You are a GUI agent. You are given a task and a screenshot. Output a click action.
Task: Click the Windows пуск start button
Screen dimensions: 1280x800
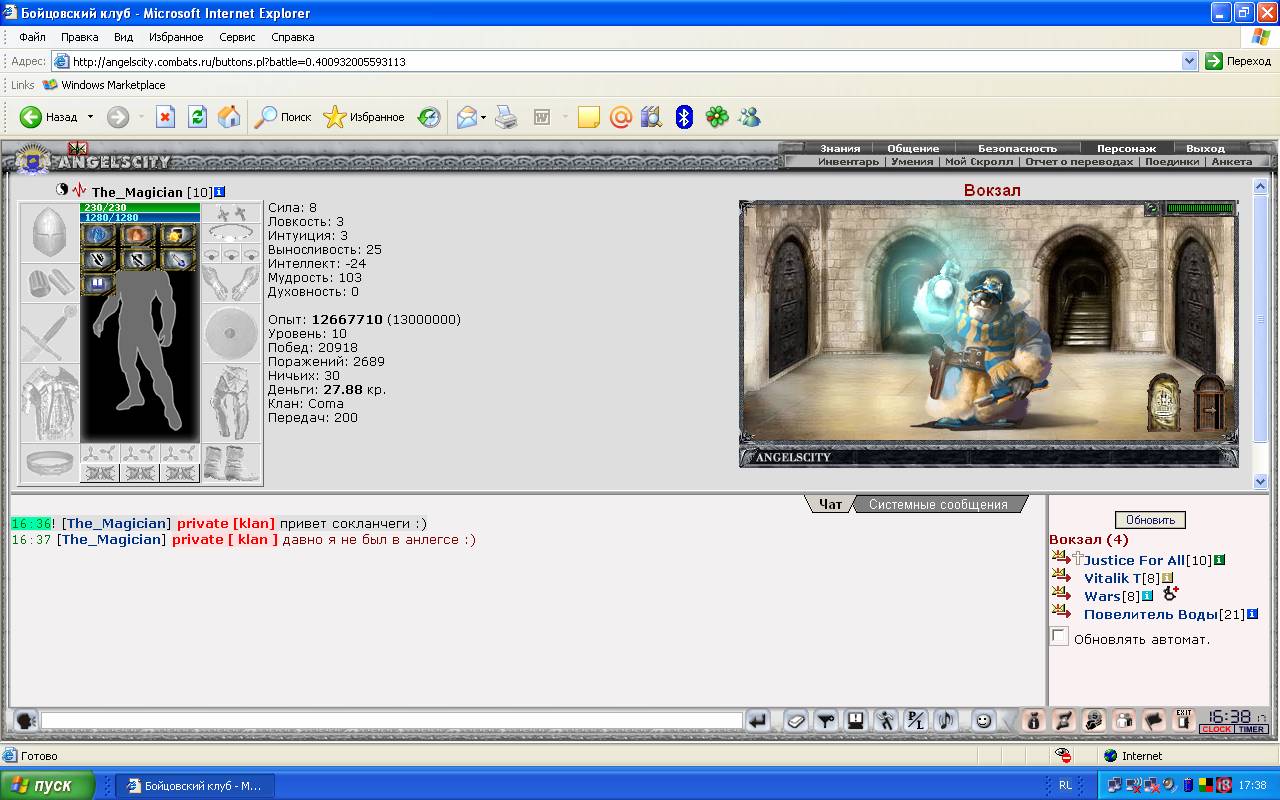click(x=48, y=785)
